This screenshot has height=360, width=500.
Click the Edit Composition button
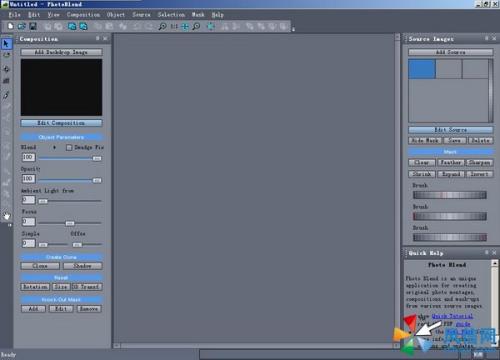(x=61, y=123)
